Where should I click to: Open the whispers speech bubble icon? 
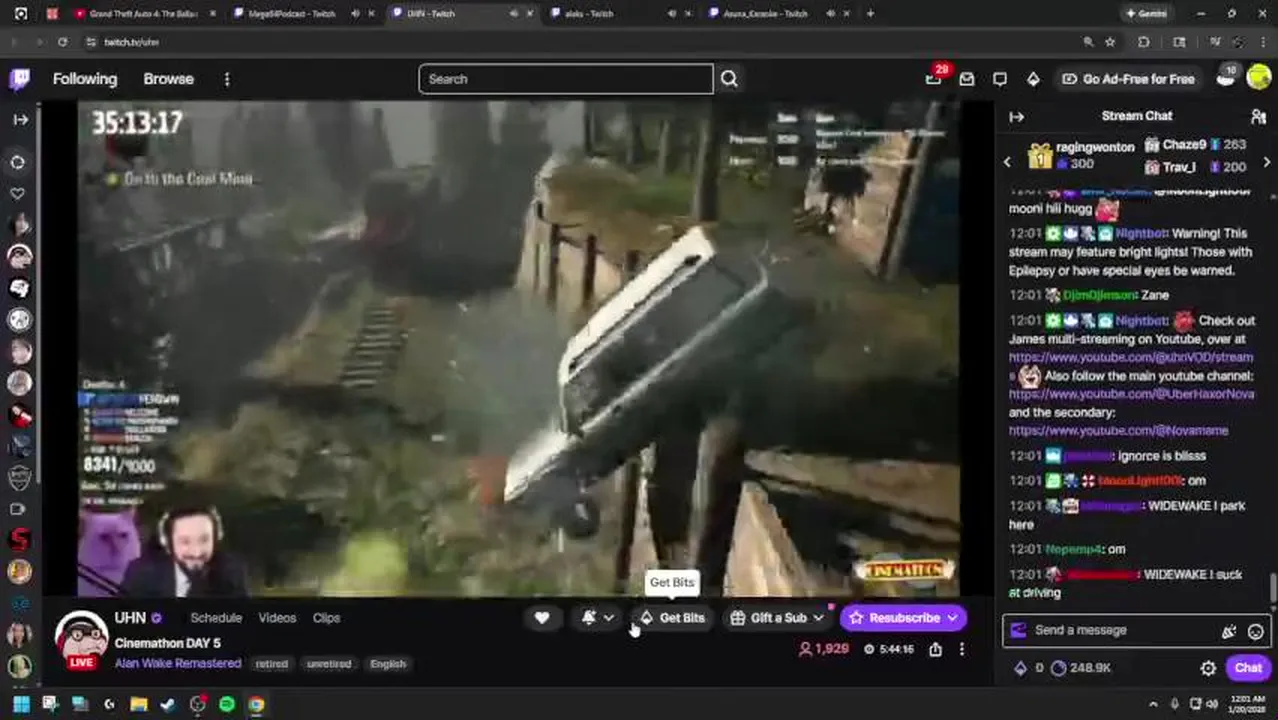(1000, 79)
